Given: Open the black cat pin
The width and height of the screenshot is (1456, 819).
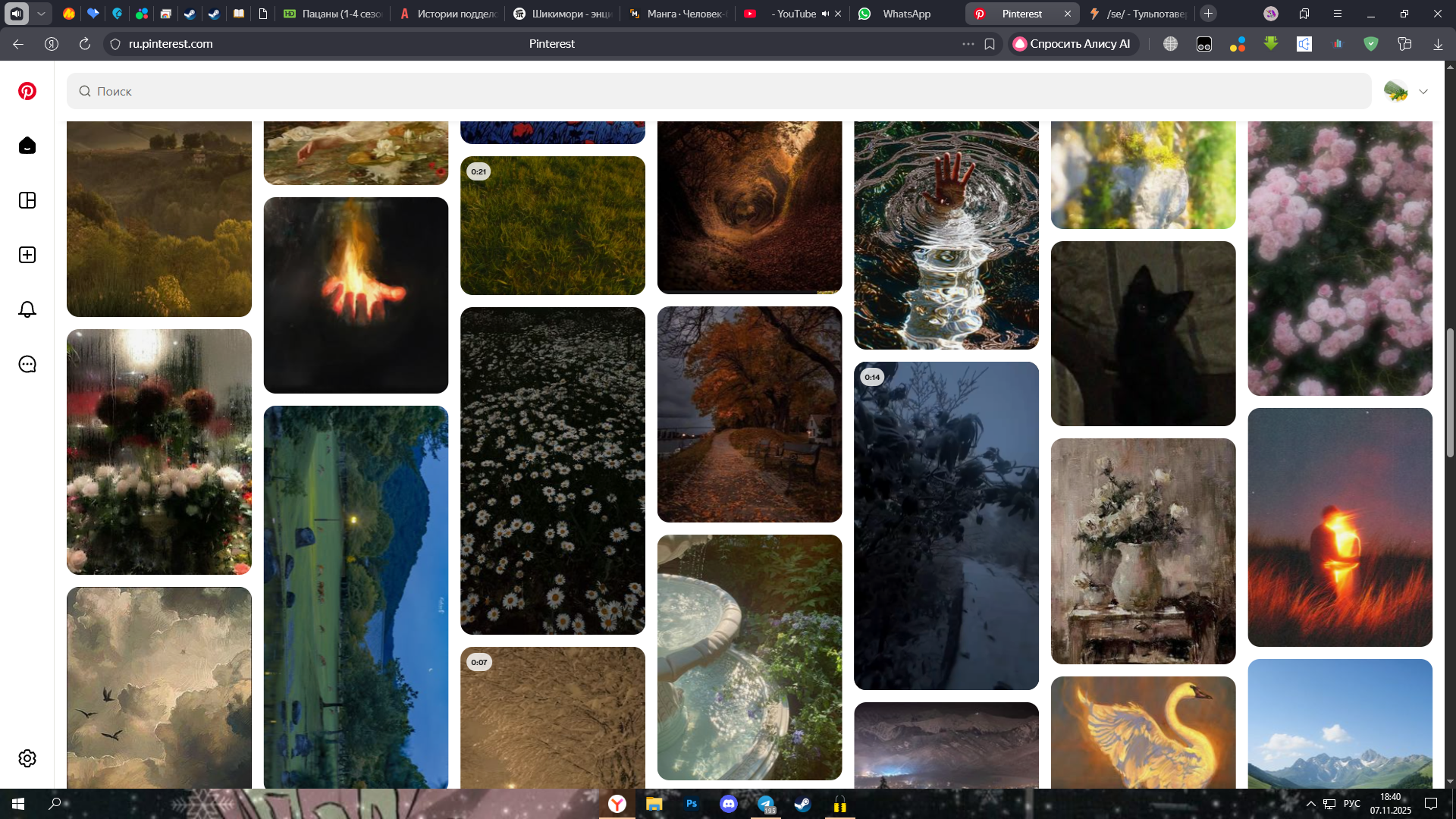Looking at the screenshot, I should (1143, 334).
